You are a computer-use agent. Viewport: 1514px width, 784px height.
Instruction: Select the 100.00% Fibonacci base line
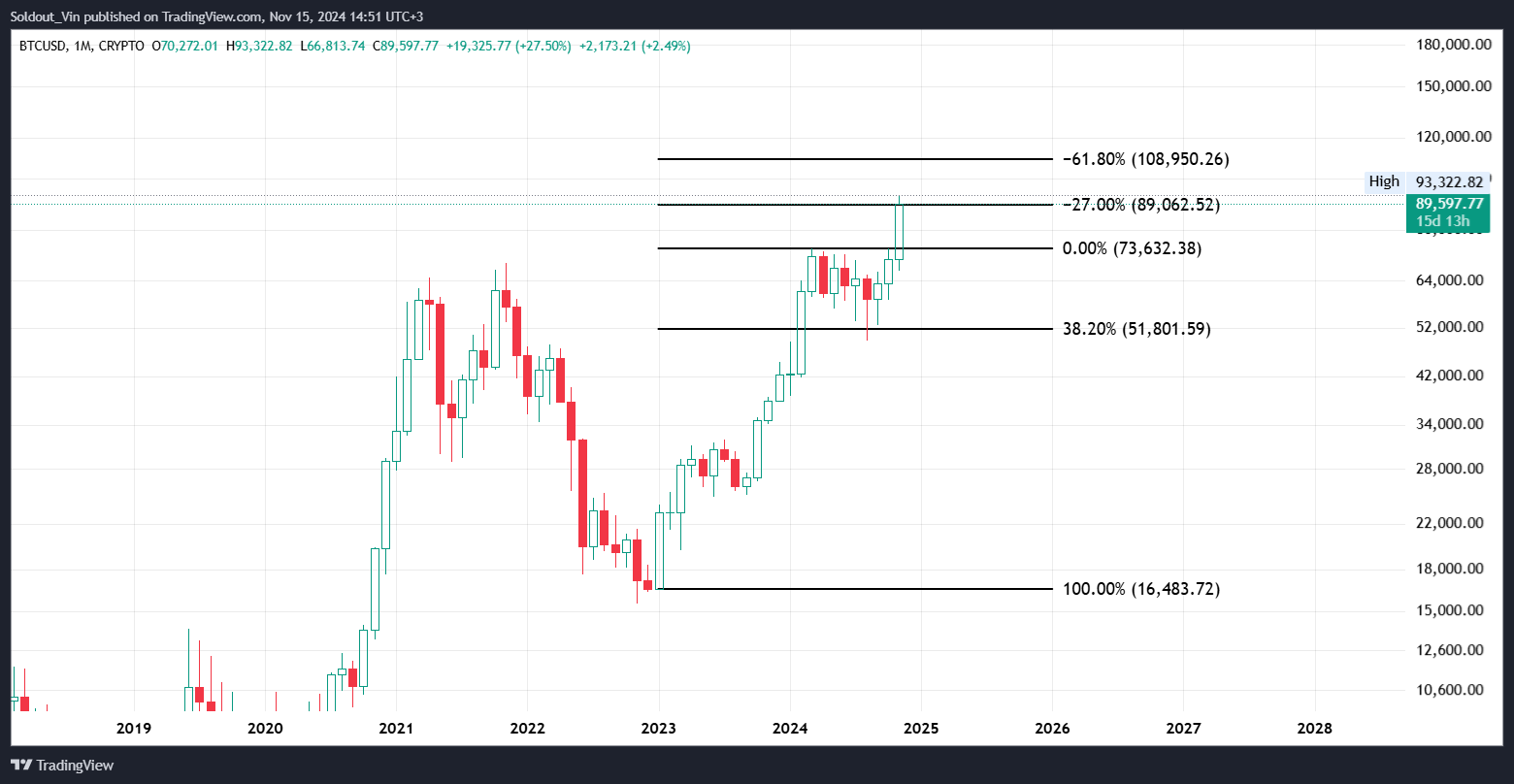(855, 589)
